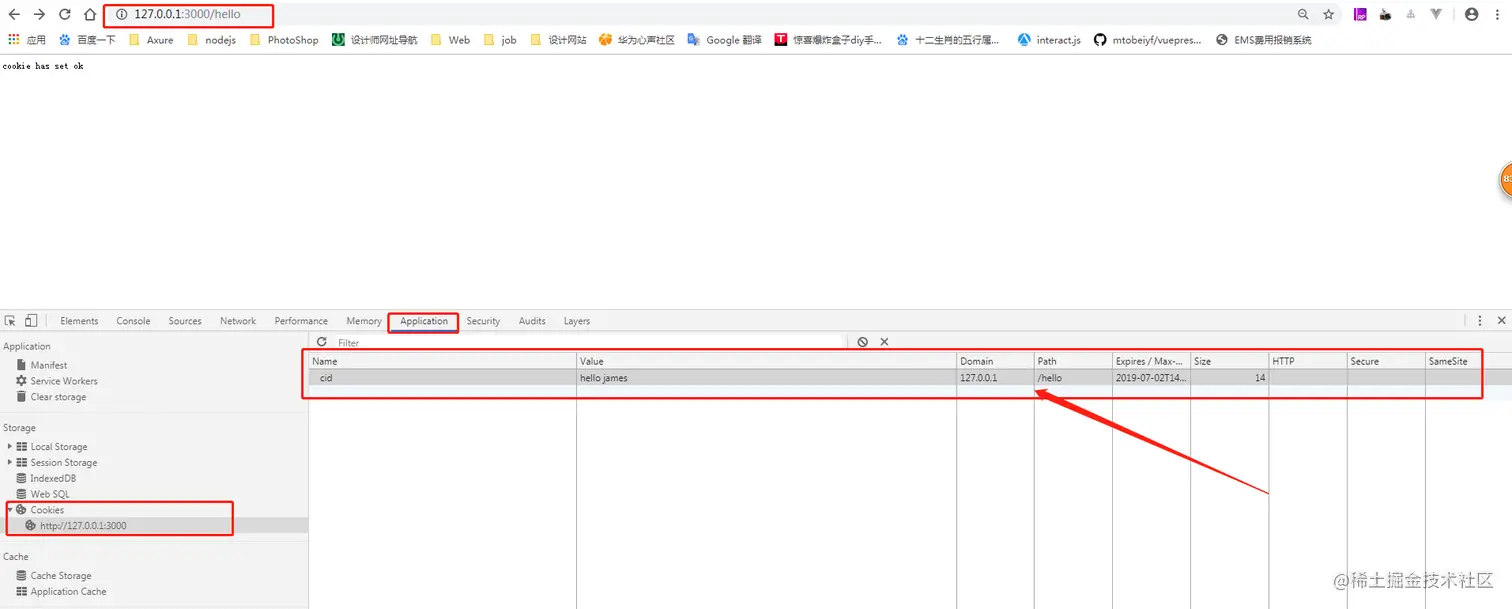Sort cookies by Size column header

pos(1229,361)
